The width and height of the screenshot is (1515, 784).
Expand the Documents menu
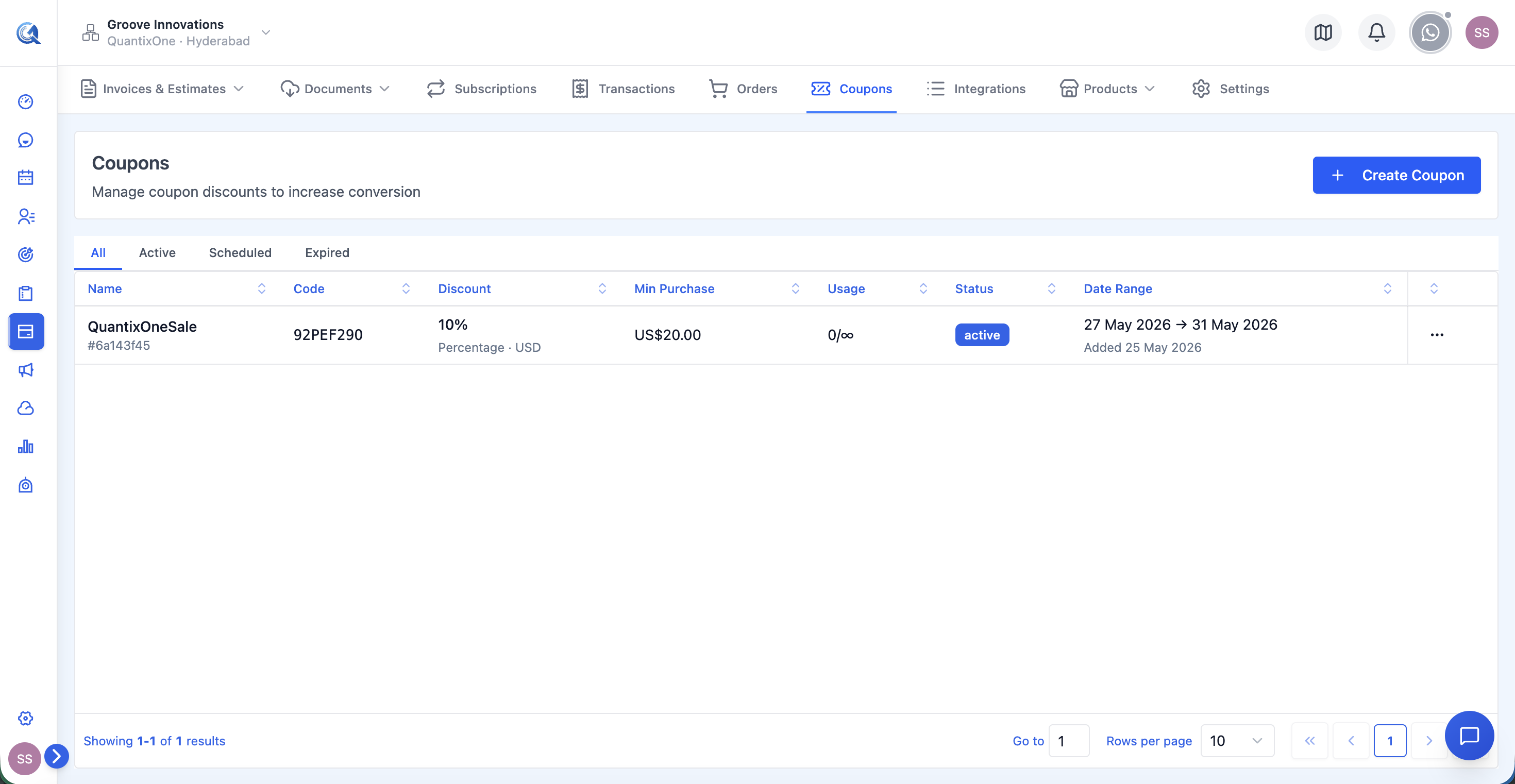coord(334,89)
